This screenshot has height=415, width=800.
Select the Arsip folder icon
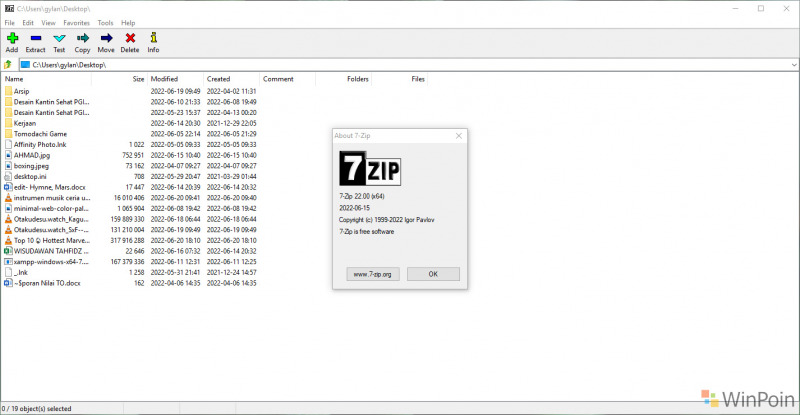(8, 91)
